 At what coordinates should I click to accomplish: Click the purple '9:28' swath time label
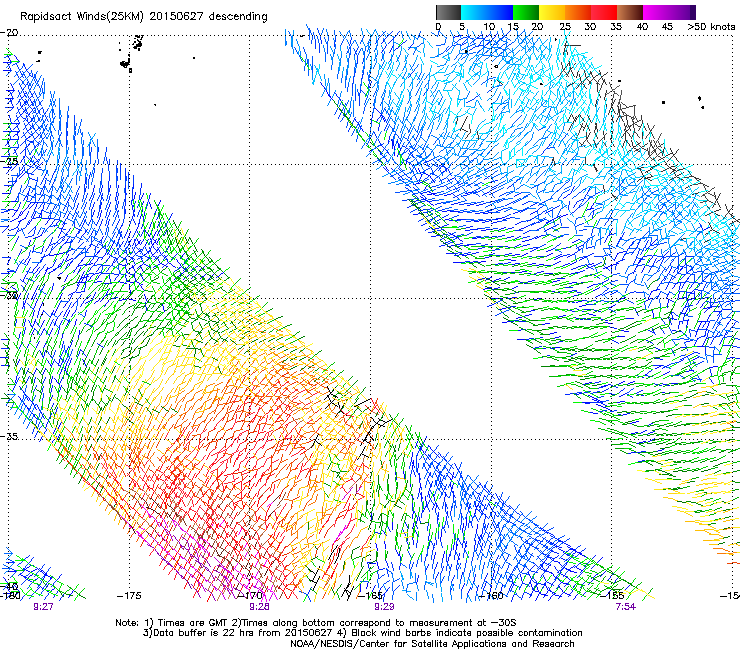[x=260, y=607]
